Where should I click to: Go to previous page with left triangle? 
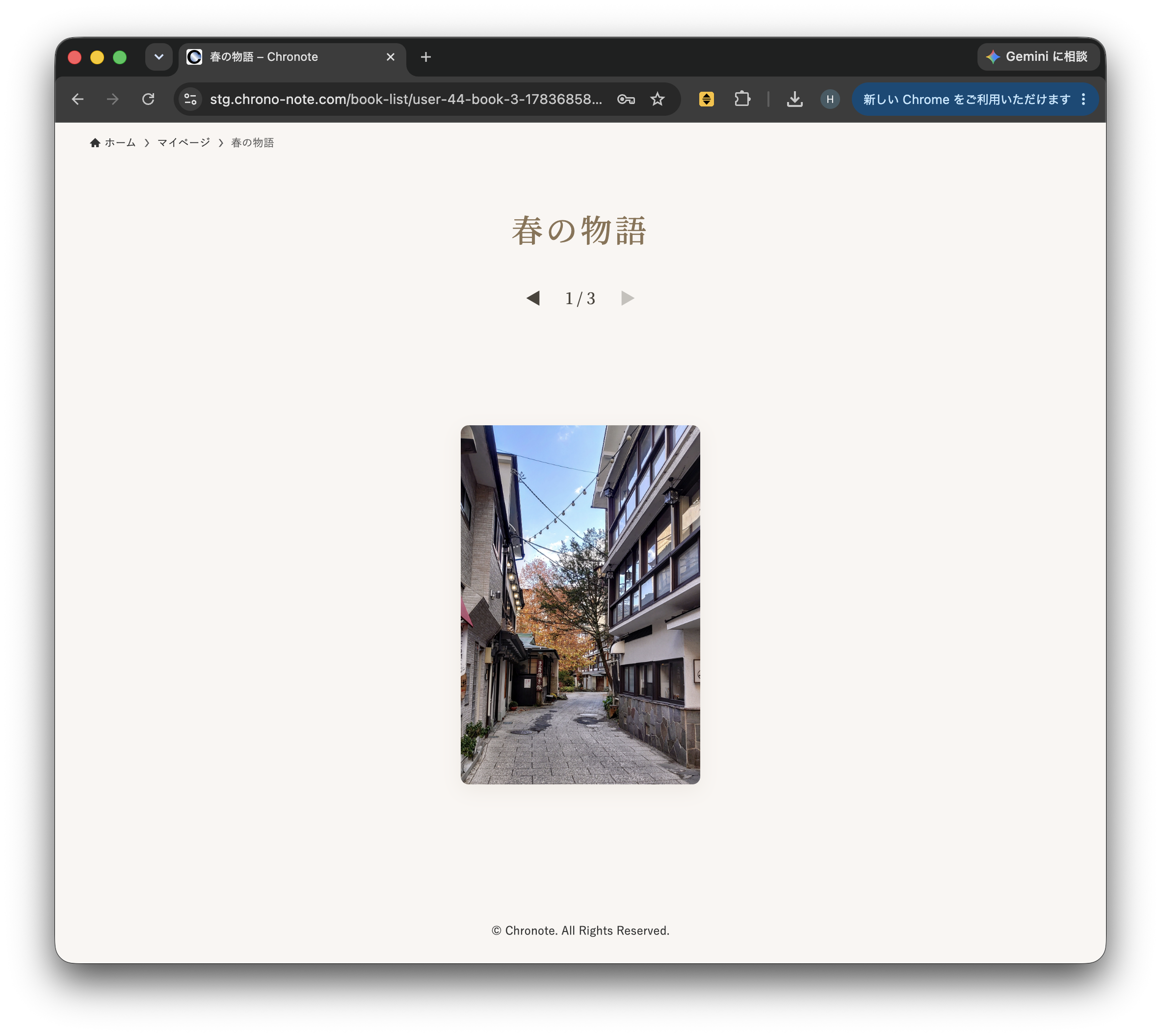coord(533,298)
